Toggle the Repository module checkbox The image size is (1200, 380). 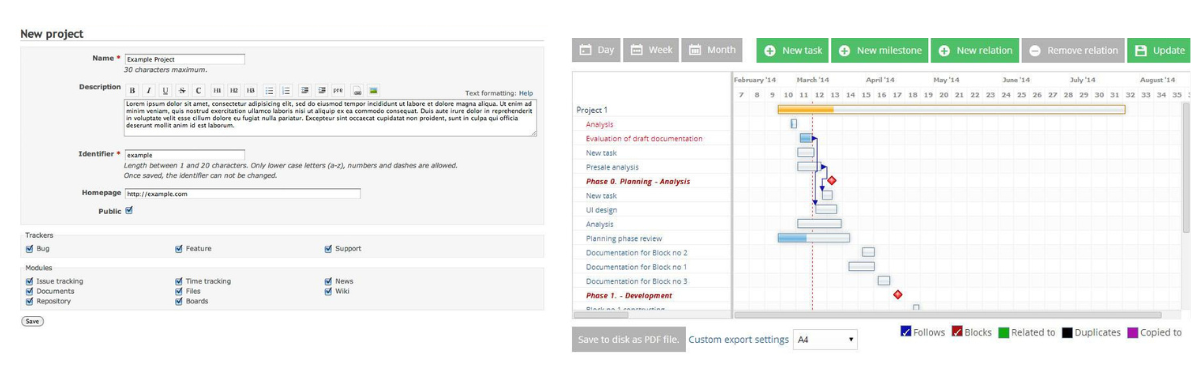coord(29,300)
